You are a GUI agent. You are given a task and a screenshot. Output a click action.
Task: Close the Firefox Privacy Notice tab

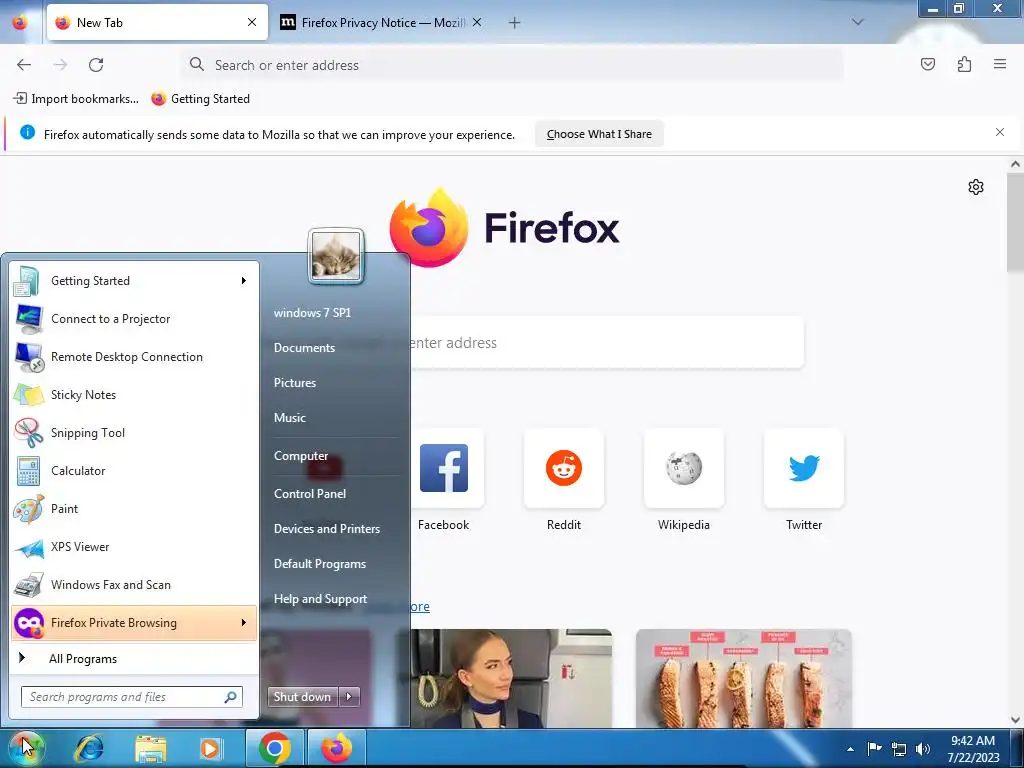[477, 22]
